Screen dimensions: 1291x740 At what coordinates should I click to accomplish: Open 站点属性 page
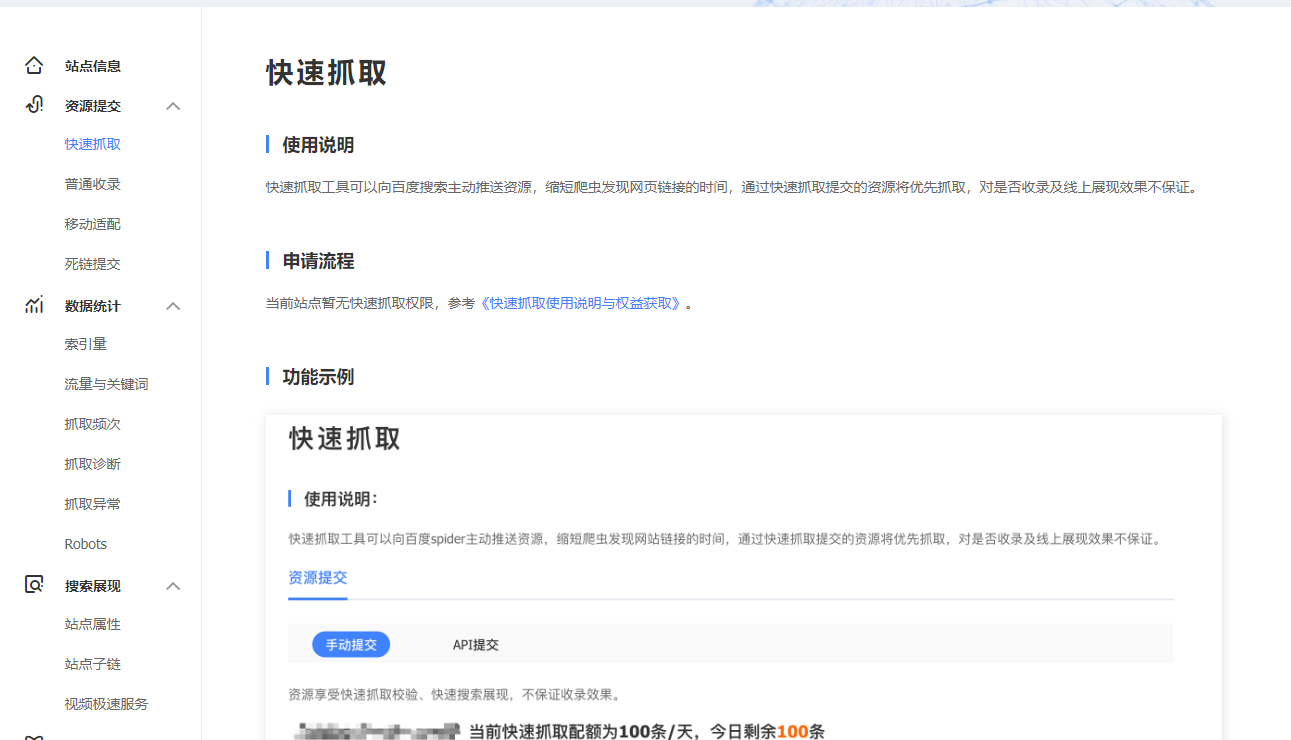tap(93, 624)
